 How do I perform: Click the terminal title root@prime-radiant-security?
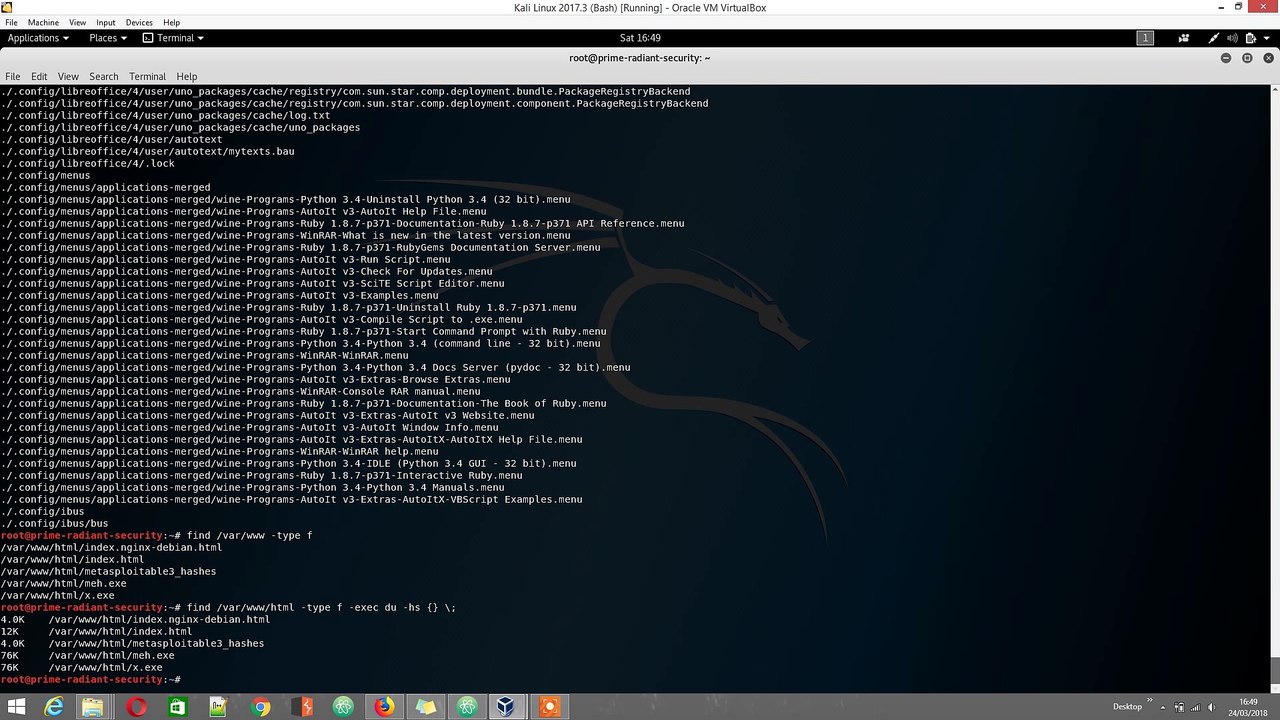[640, 58]
